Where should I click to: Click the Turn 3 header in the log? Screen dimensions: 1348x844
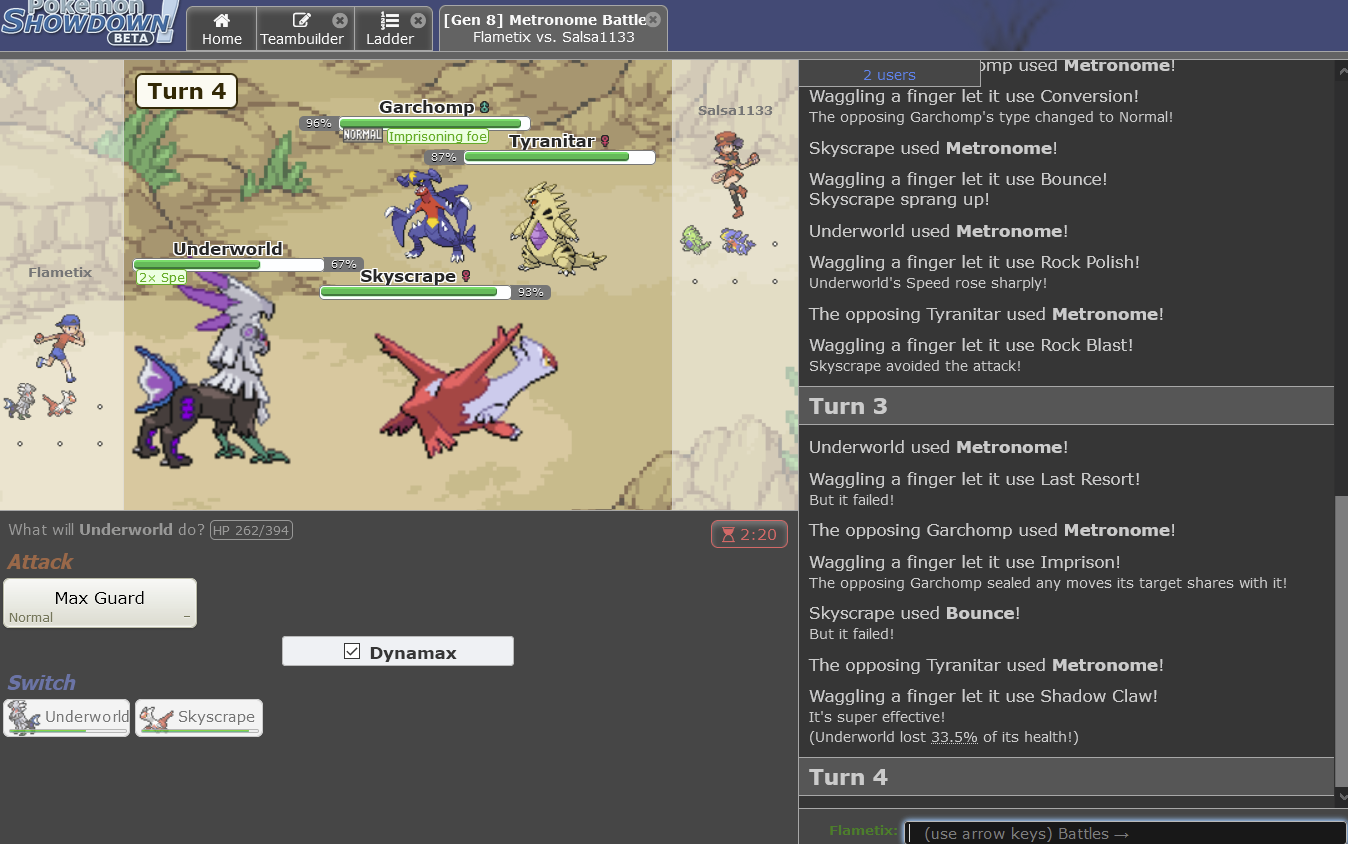coord(1066,406)
